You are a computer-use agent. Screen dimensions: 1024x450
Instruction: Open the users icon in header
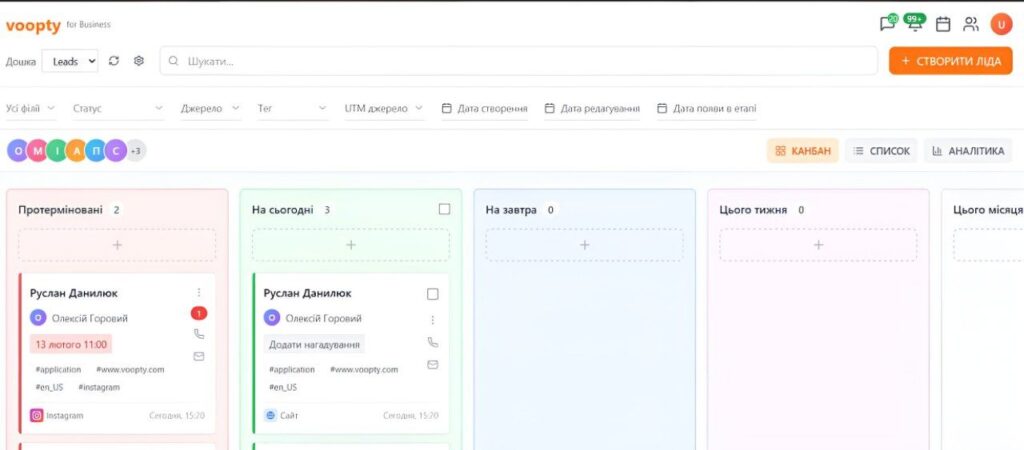click(x=971, y=24)
